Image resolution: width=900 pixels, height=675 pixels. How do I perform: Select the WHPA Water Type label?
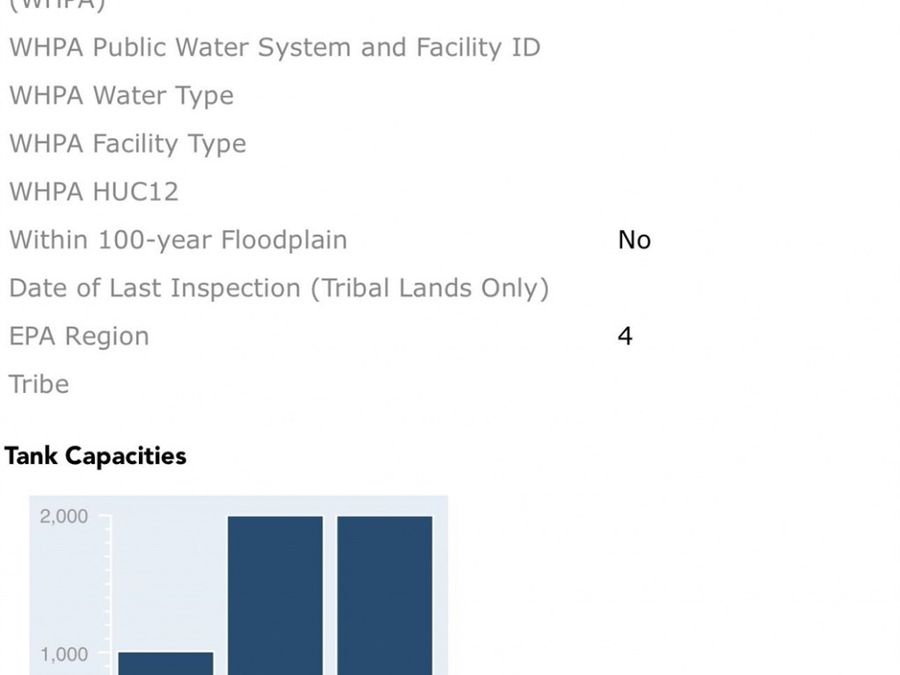click(121, 96)
